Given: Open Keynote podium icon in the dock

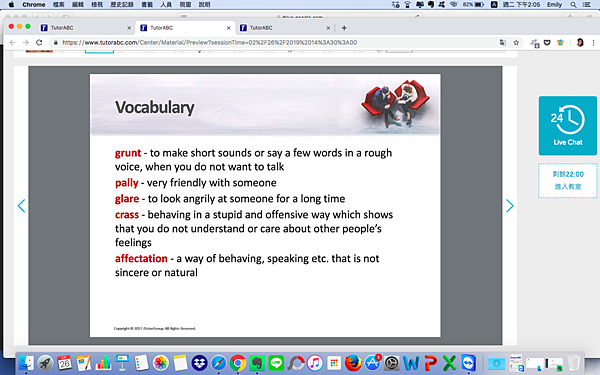Looking at the screenshot, I should click(x=122, y=363).
